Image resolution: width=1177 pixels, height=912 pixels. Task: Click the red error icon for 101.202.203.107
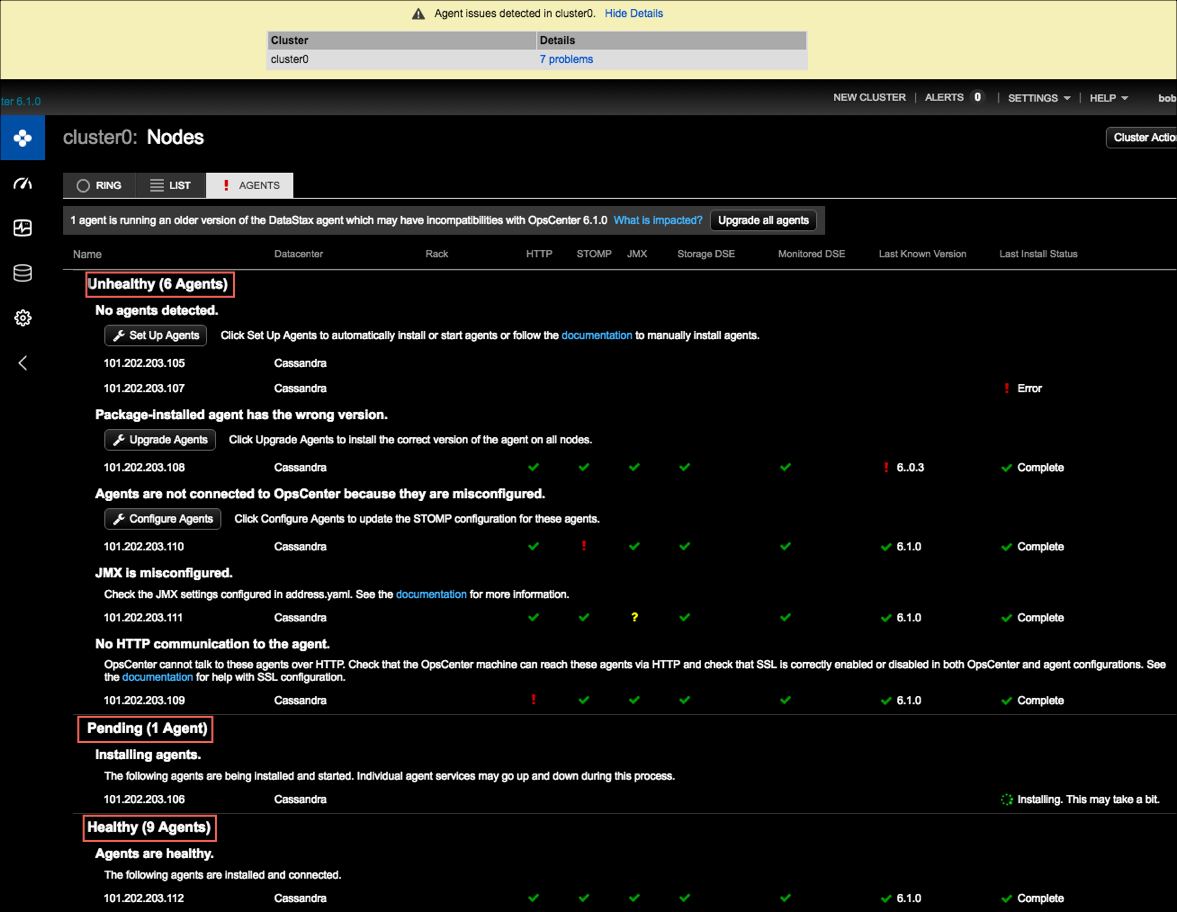[x=1007, y=388]
